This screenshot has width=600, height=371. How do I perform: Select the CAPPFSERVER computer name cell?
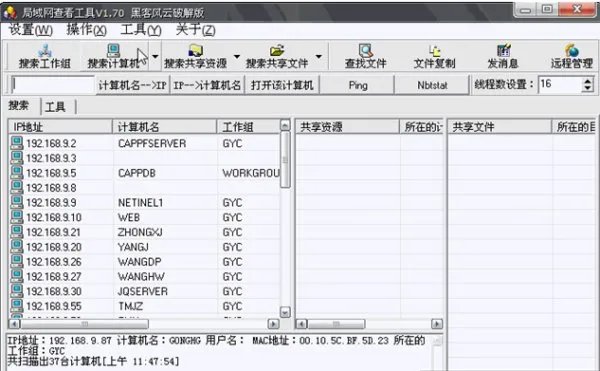pyautogui.click(x=152, y=143)
